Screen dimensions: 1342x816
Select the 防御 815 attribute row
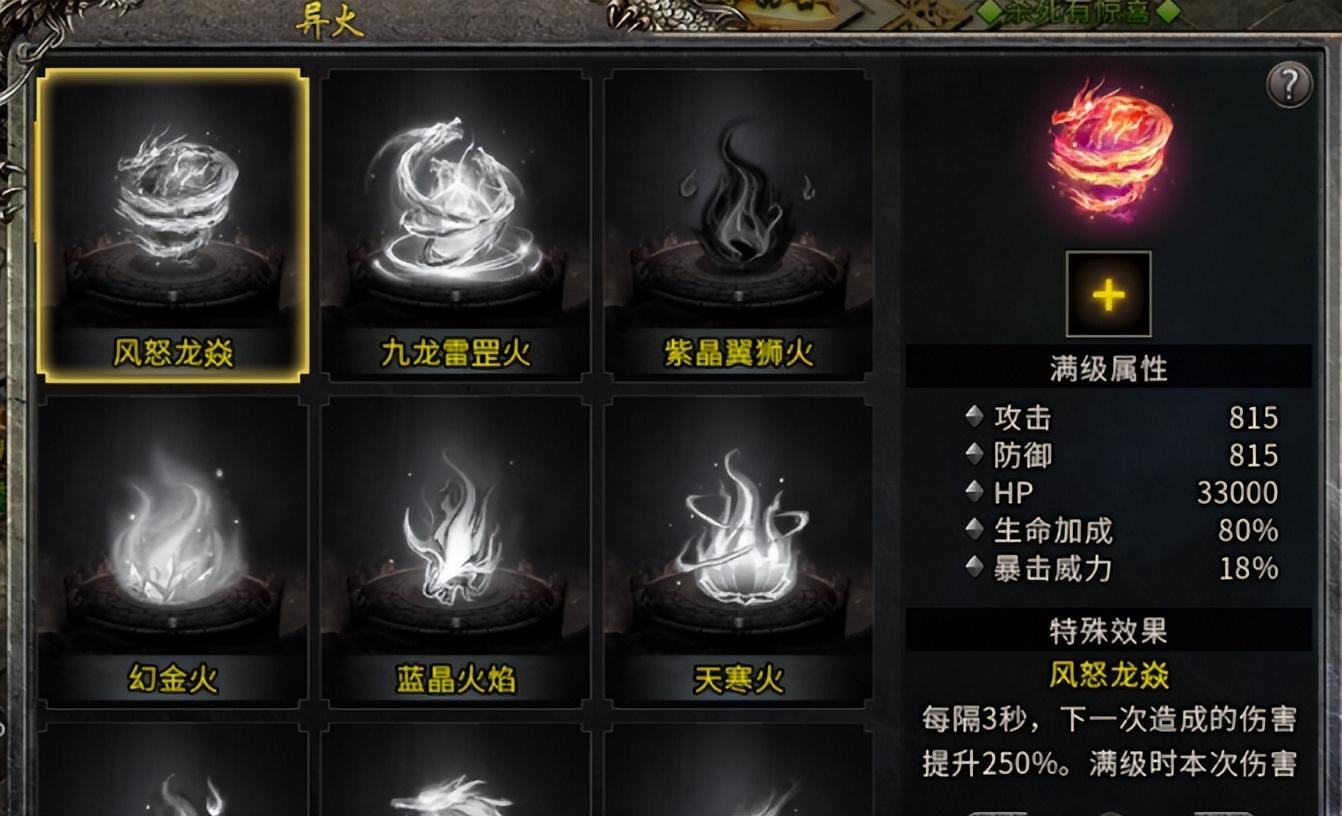point(1121,455)
